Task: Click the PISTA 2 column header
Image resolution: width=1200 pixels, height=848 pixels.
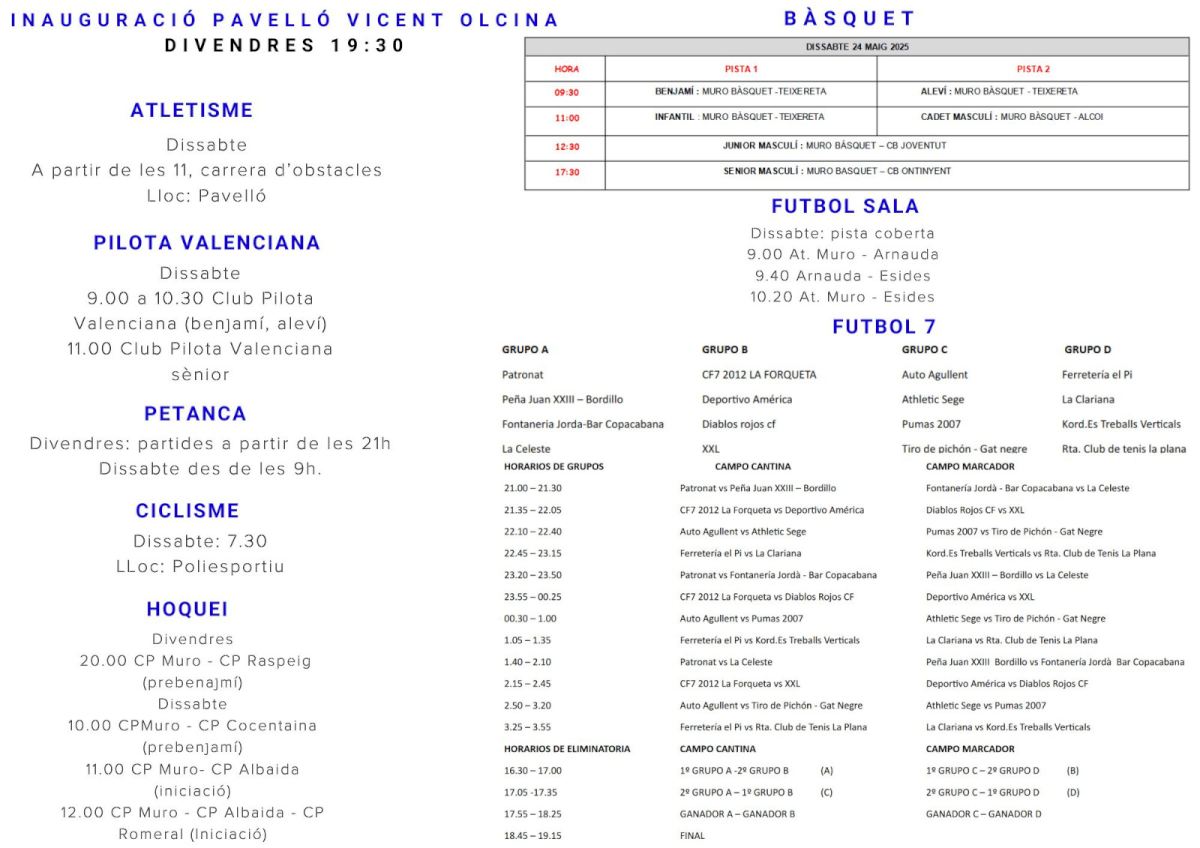Action: [x=1033, y=69]
